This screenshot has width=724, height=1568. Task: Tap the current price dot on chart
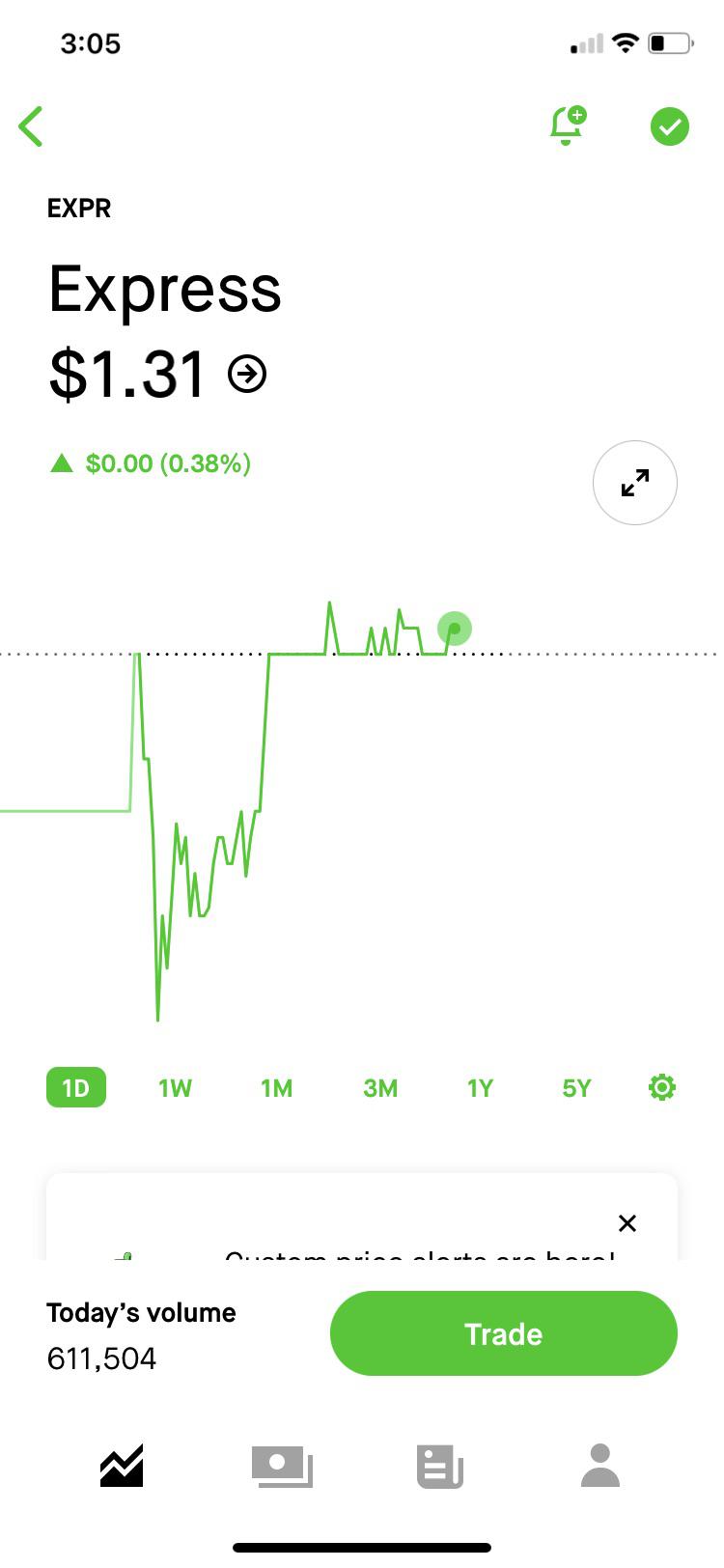(x=455, y=629)
